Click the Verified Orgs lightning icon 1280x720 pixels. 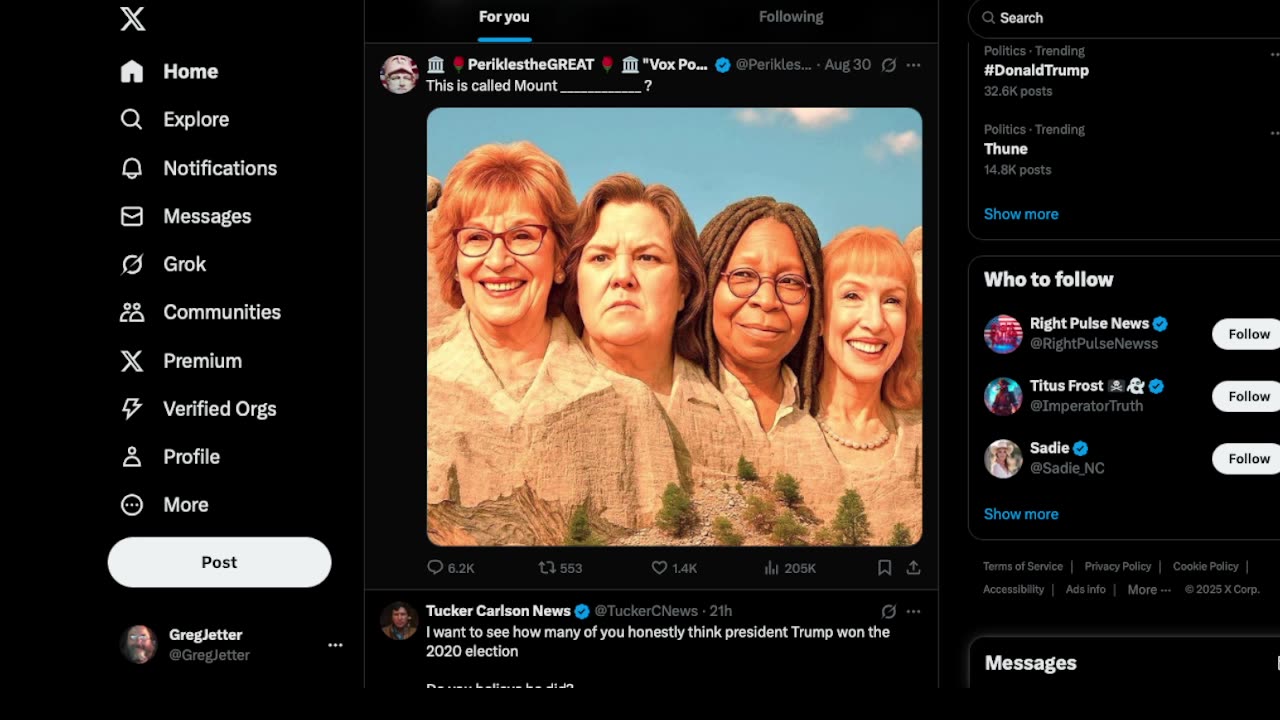tap(132, 409)
